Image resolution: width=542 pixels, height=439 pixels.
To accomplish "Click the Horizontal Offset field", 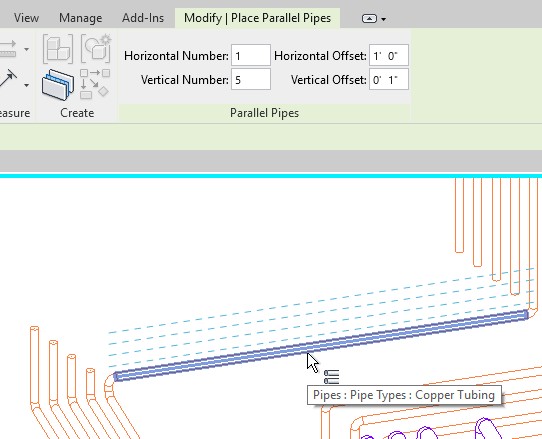I will tap(389, 55).
